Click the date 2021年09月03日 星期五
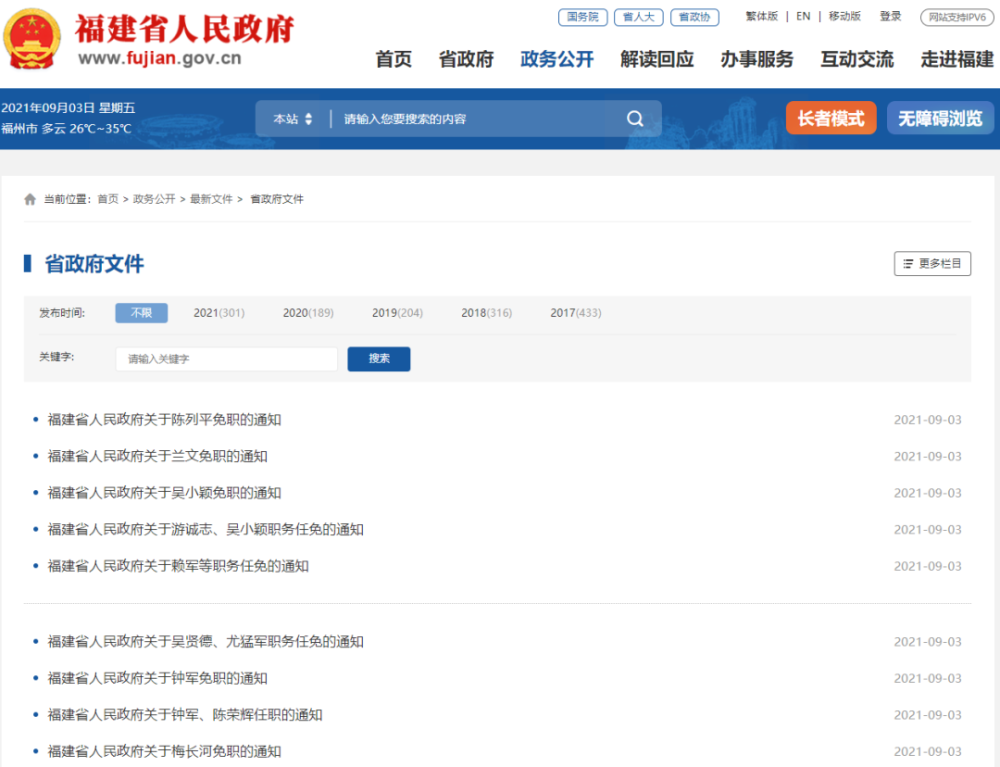This screenshot has width=1000, height=767. (x=68, y=108)
